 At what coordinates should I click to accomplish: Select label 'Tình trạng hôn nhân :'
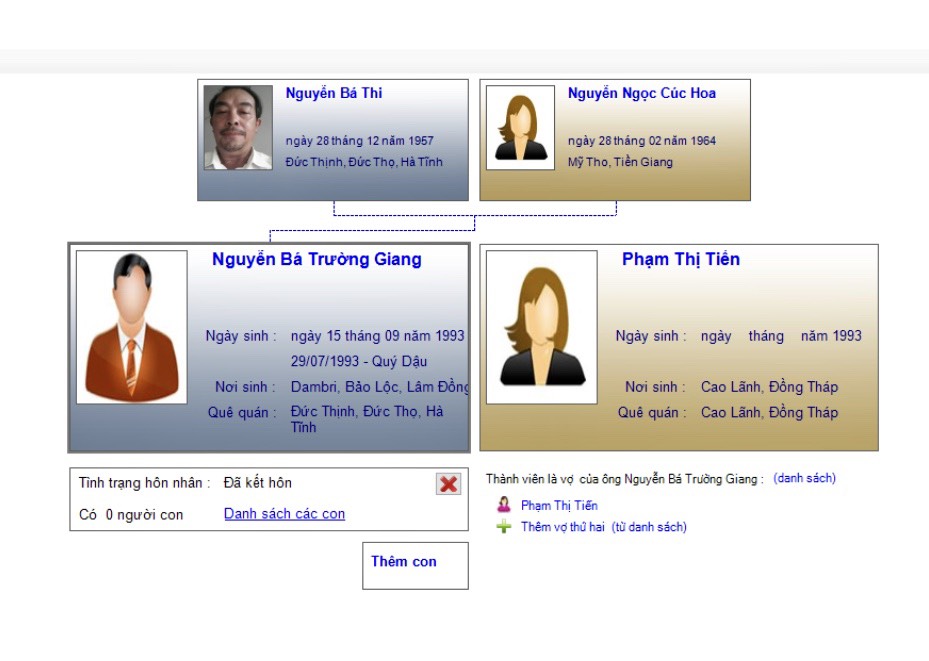pos(145,483)
